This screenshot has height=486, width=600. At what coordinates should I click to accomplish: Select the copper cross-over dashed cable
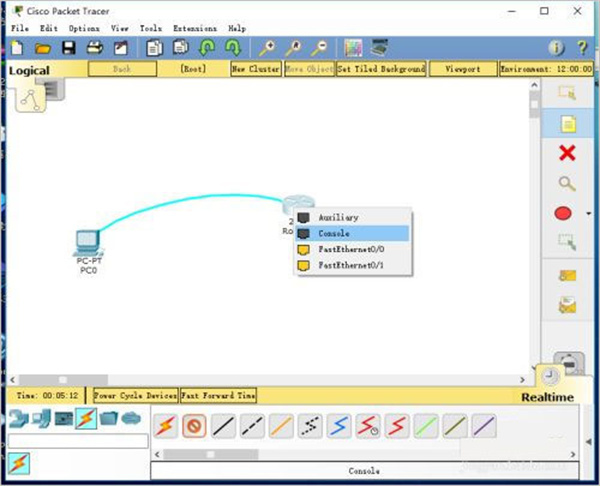click(x=252, y=428)
